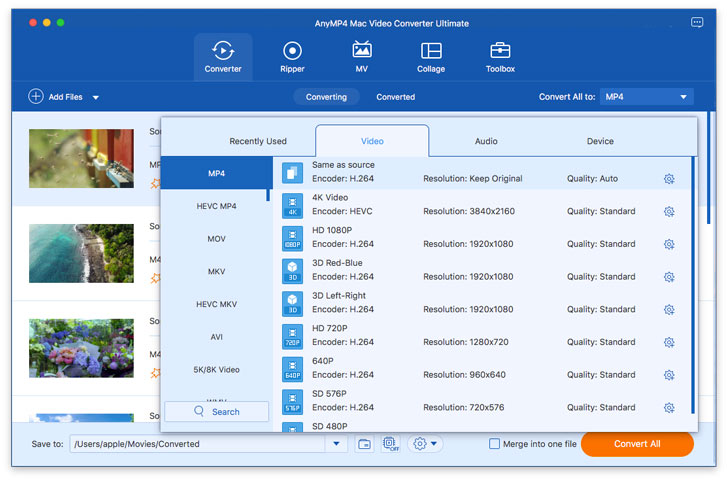Select the Device tab
The width and height of the screenshot is (727, 480).
(x=600, y=141)
